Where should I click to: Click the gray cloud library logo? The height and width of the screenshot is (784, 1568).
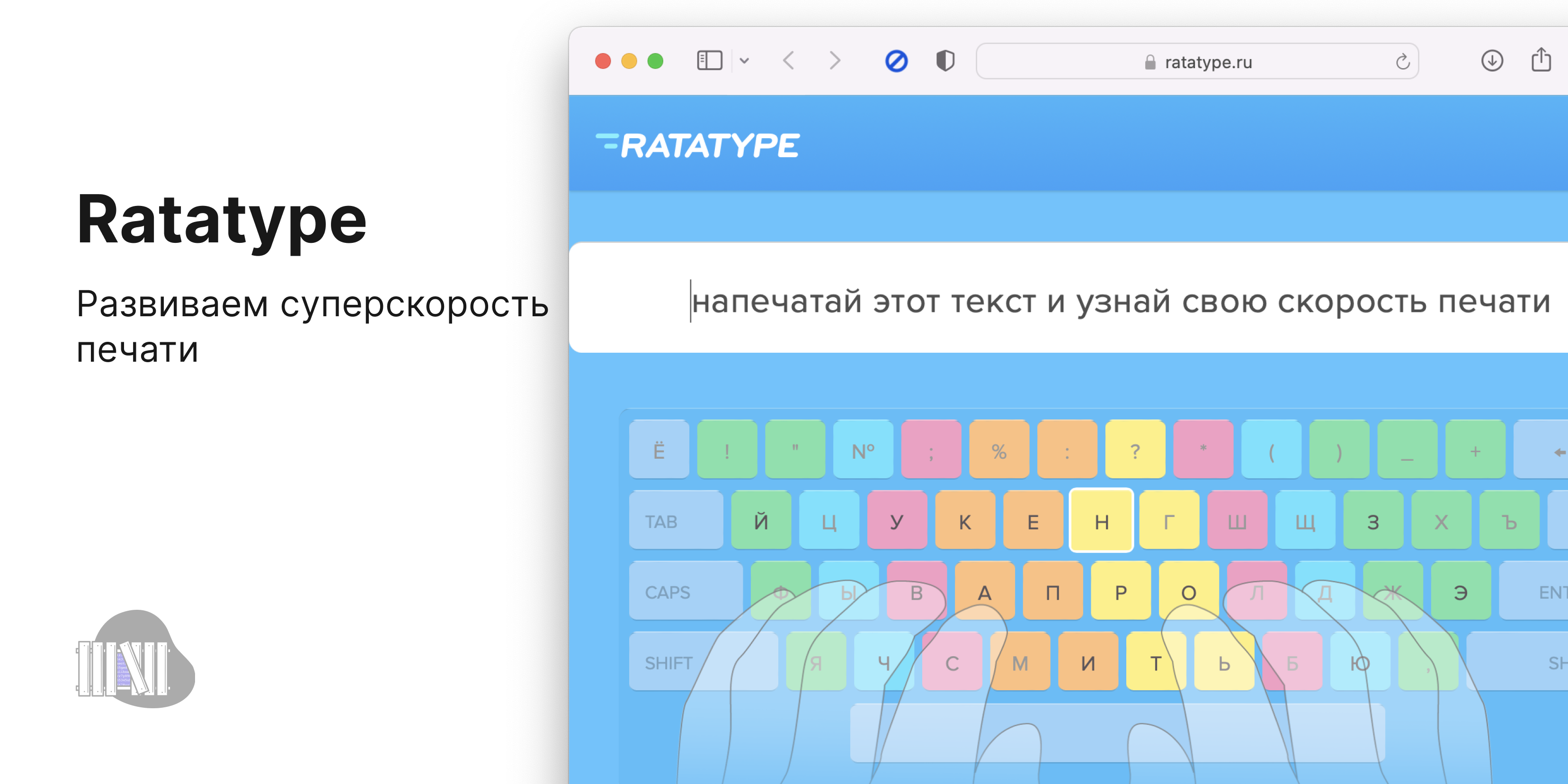click(x=135, y=660)
